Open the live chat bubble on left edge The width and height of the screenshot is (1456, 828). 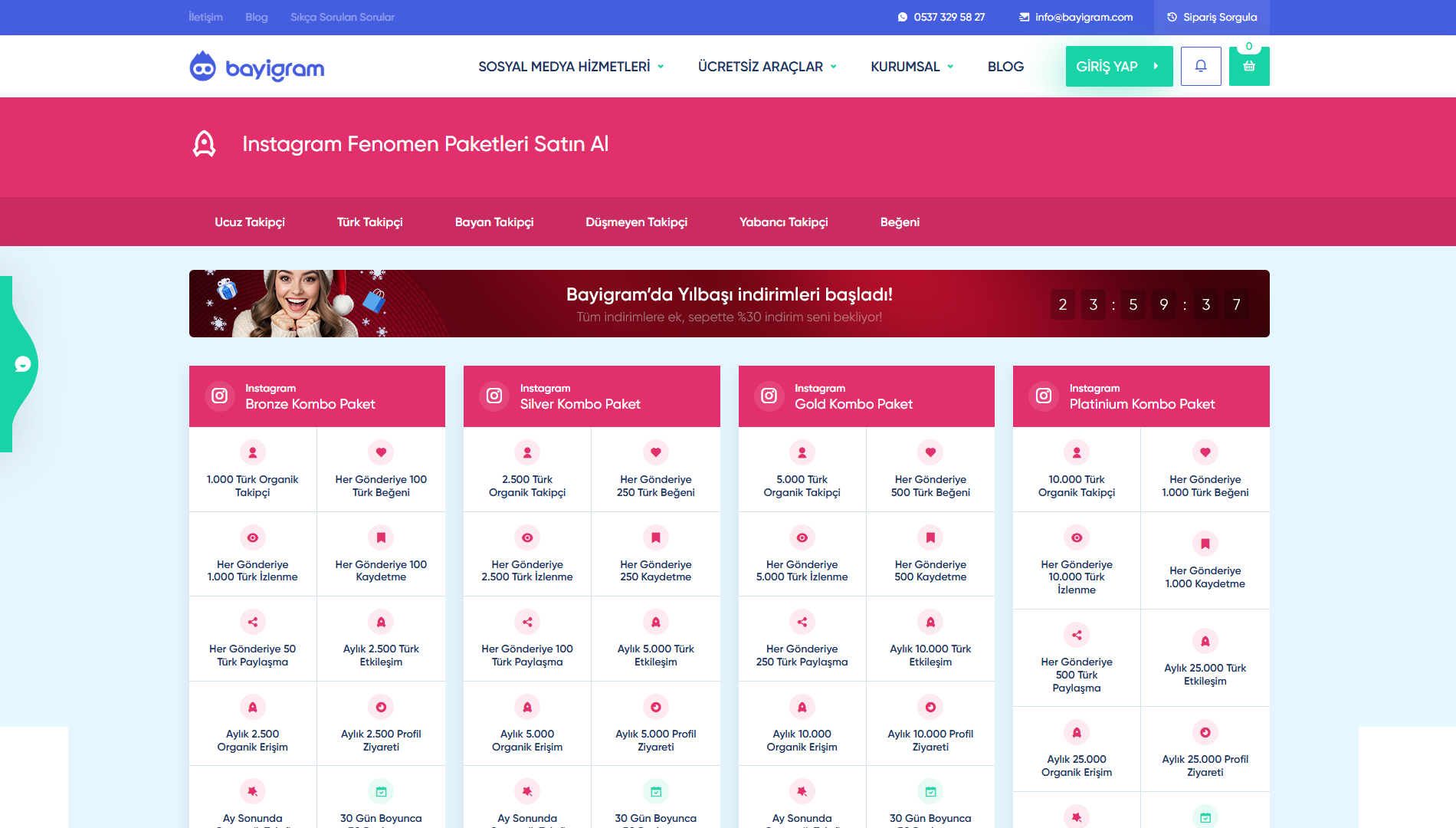pos(22,364)
